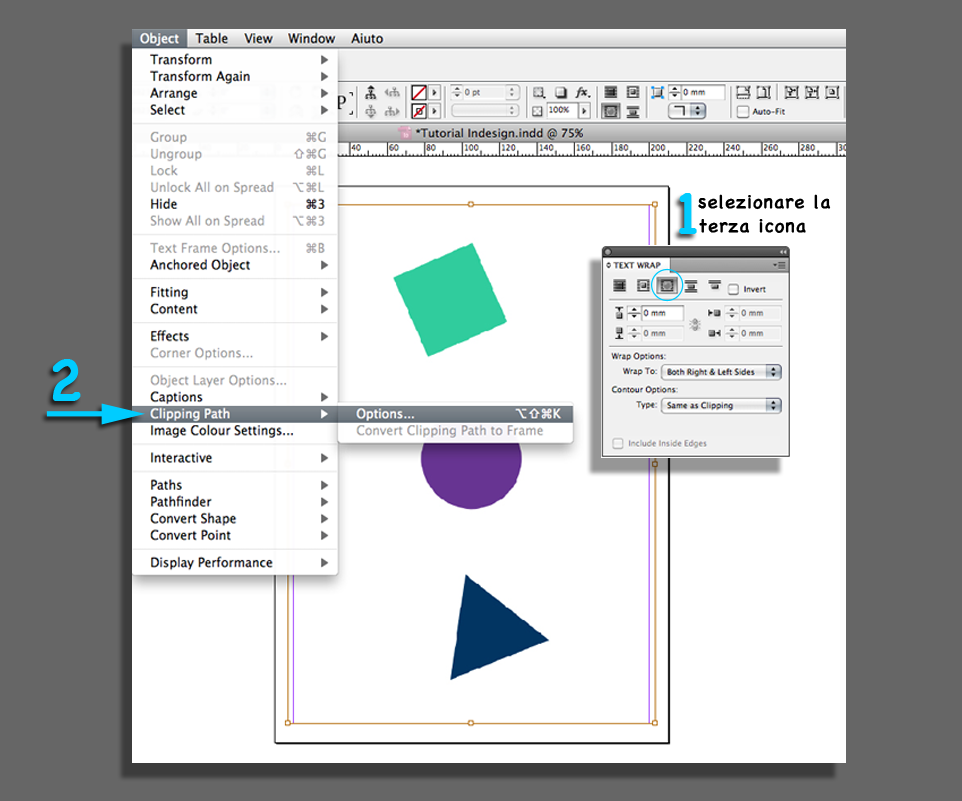
Task: Open the Table menu
Action: 211,38
